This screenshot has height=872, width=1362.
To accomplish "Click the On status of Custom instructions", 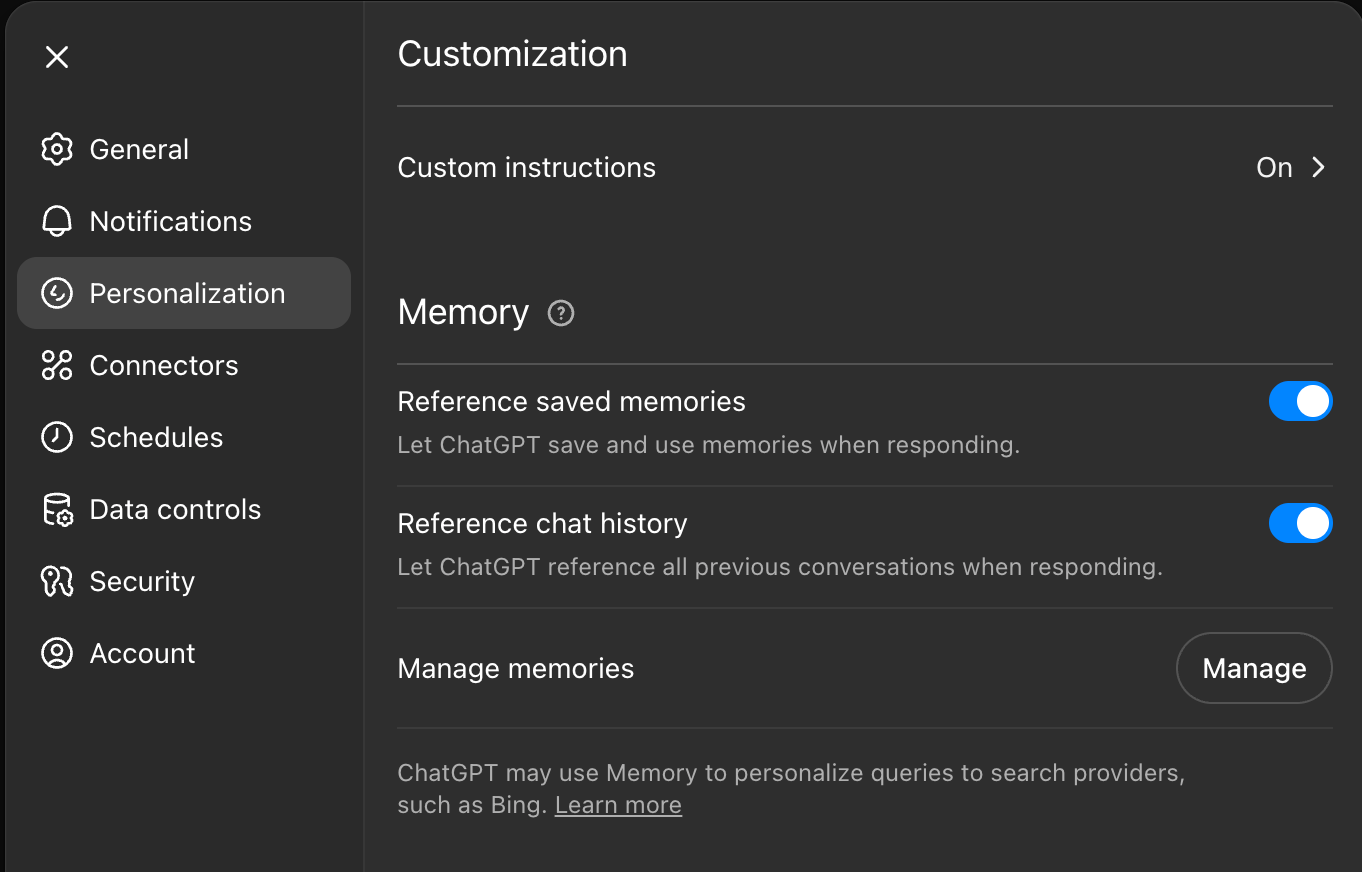I will pos(1274,167).
